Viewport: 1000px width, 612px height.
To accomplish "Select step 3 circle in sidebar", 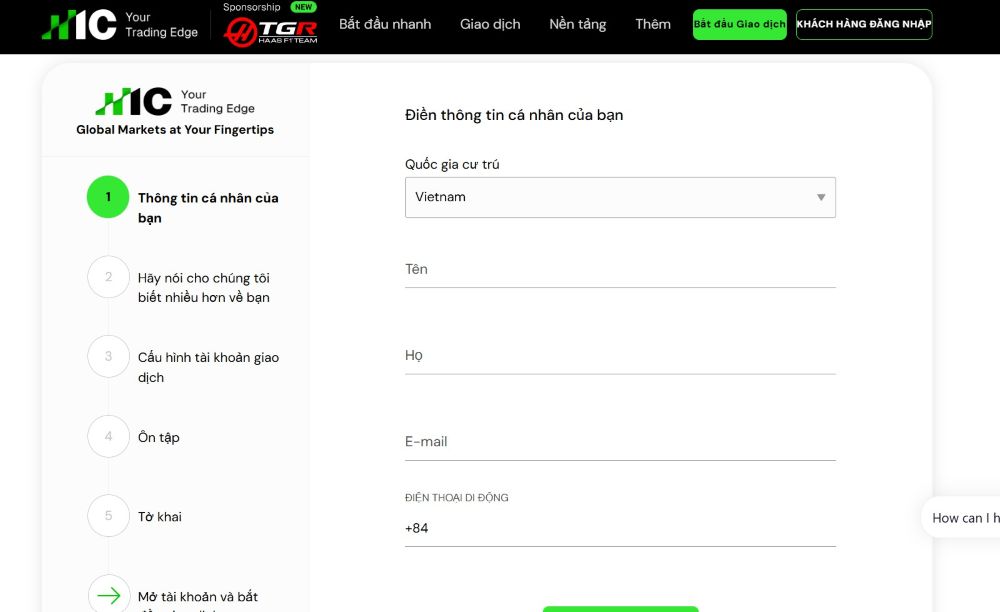I will coord(108,356).
